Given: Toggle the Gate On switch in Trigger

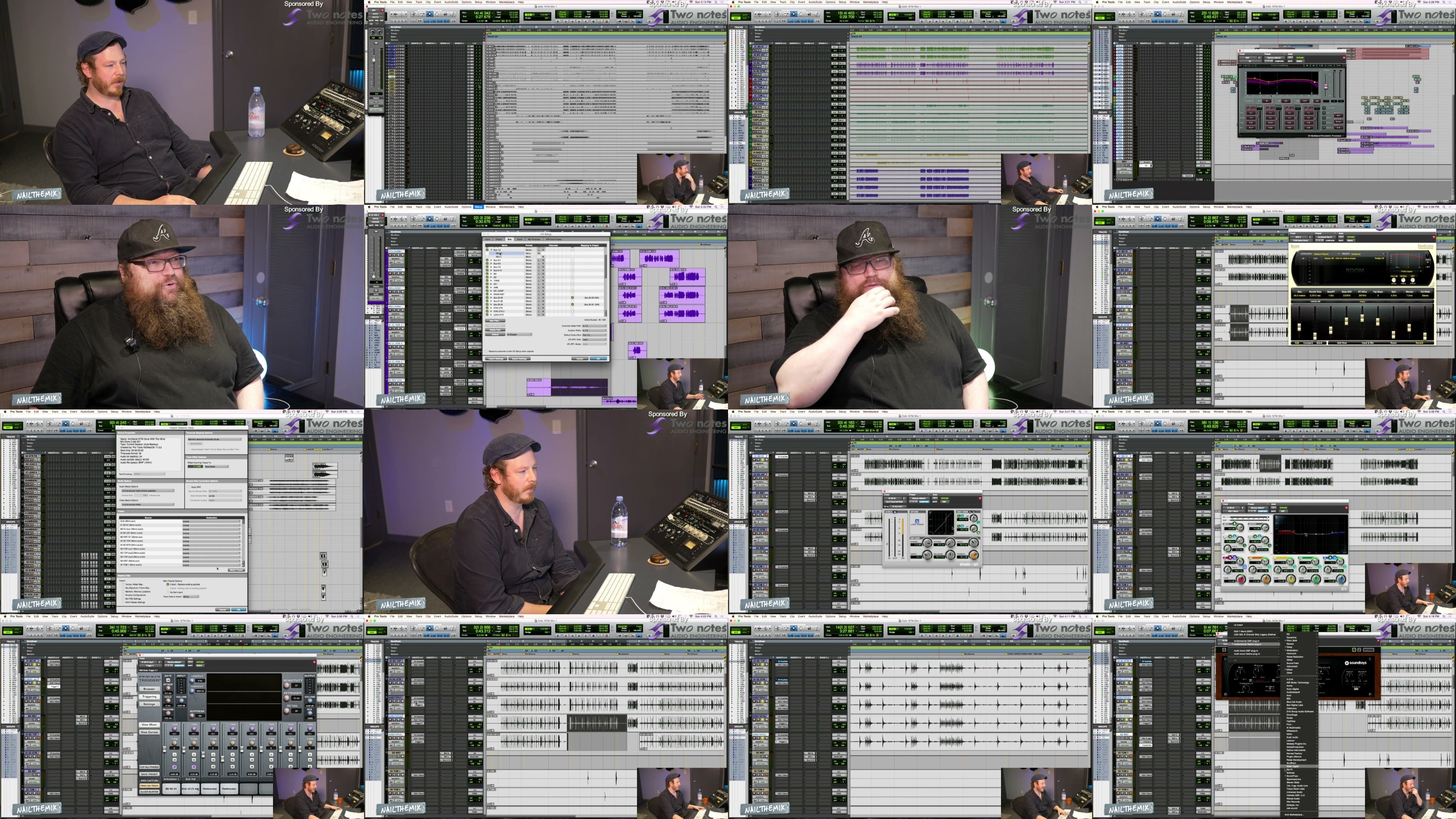Looking at the screenshot, I should point(168,681).
